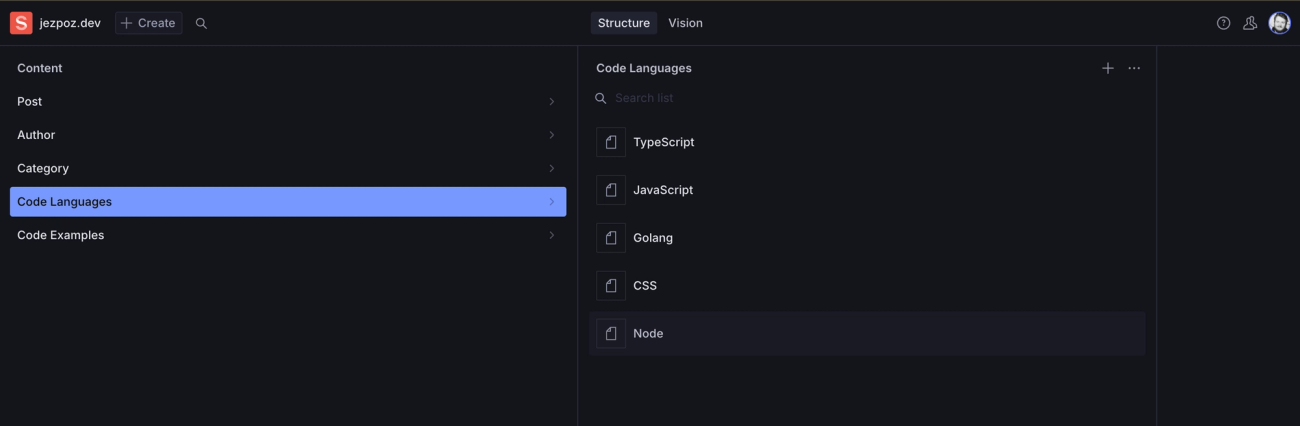1300x426 pixels.
Task: Open the presence users icon
Action: [x=1250, y=23]
